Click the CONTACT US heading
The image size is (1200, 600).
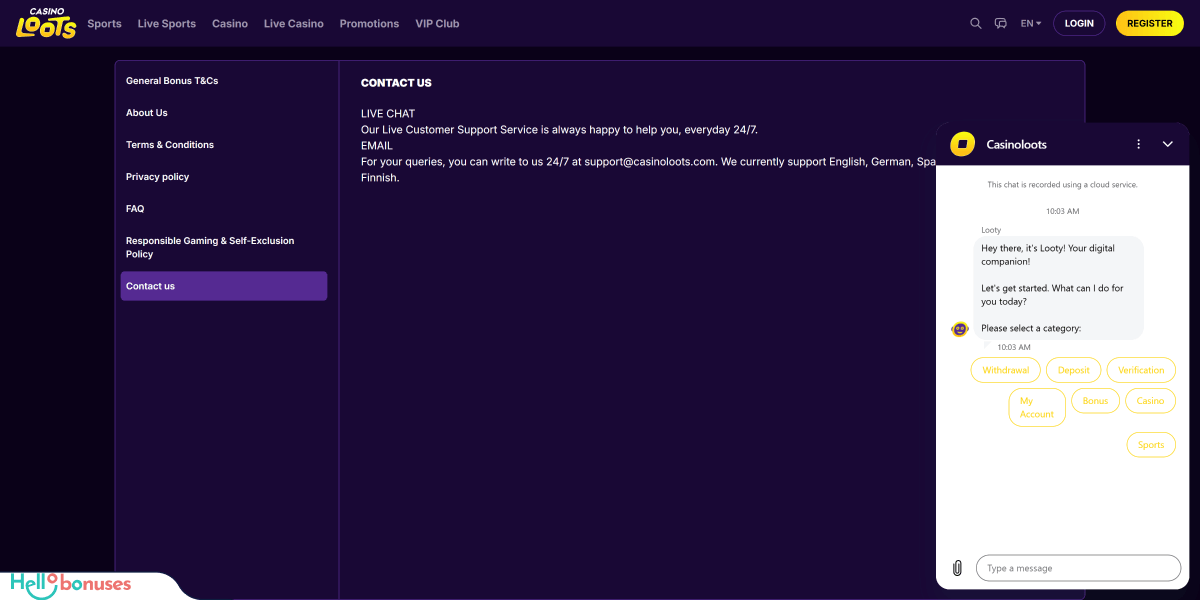pyautogui.click(x=396, y=83)
